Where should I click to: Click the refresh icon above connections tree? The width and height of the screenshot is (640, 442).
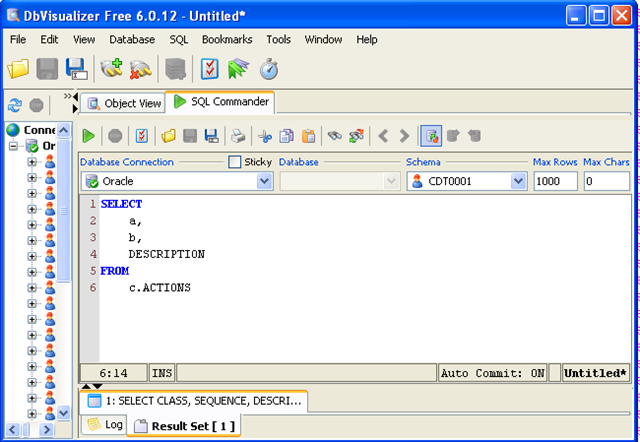(x=14, y=105)
